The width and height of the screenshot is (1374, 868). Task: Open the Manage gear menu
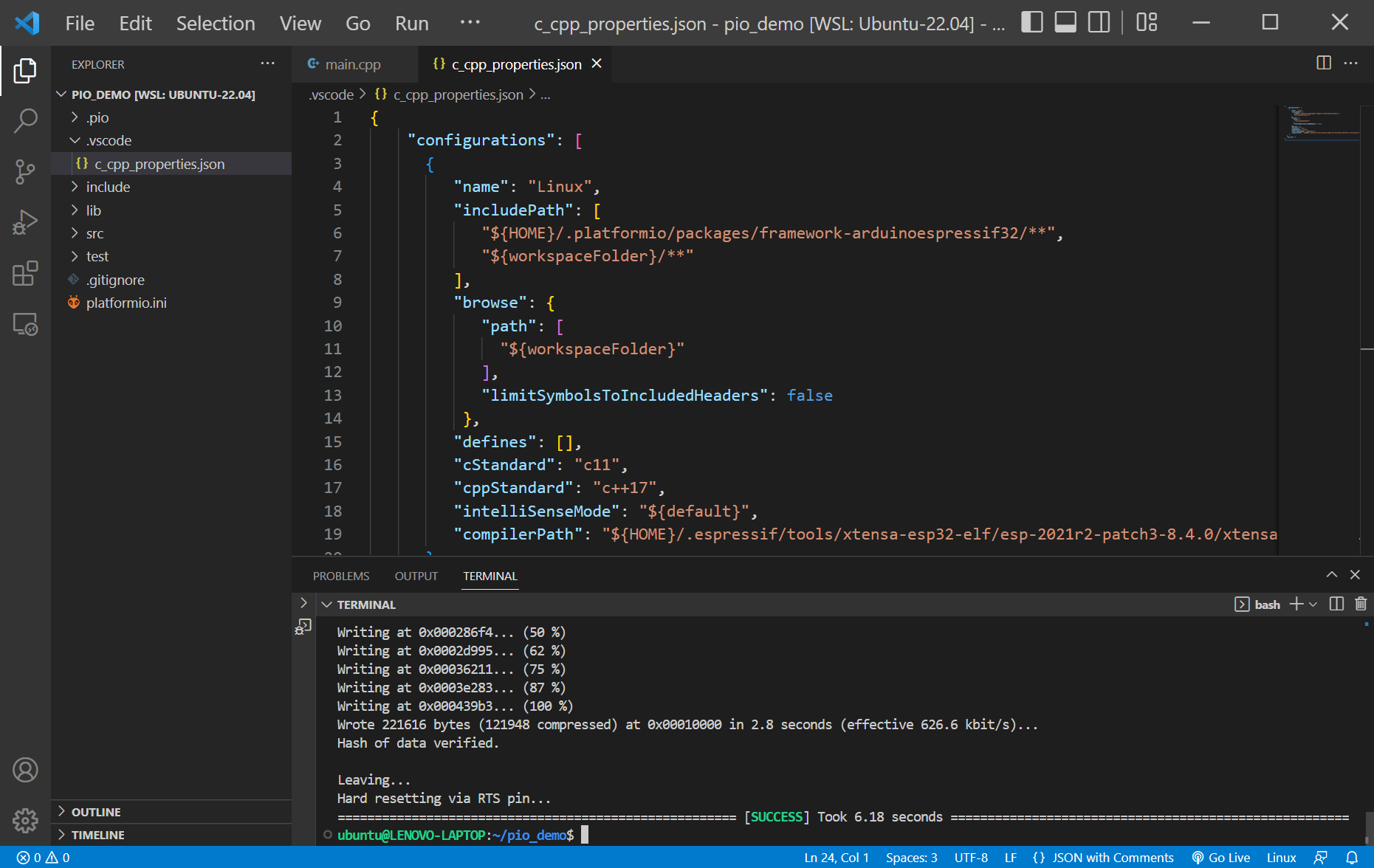pyautogui.click(x=26, y=821)
